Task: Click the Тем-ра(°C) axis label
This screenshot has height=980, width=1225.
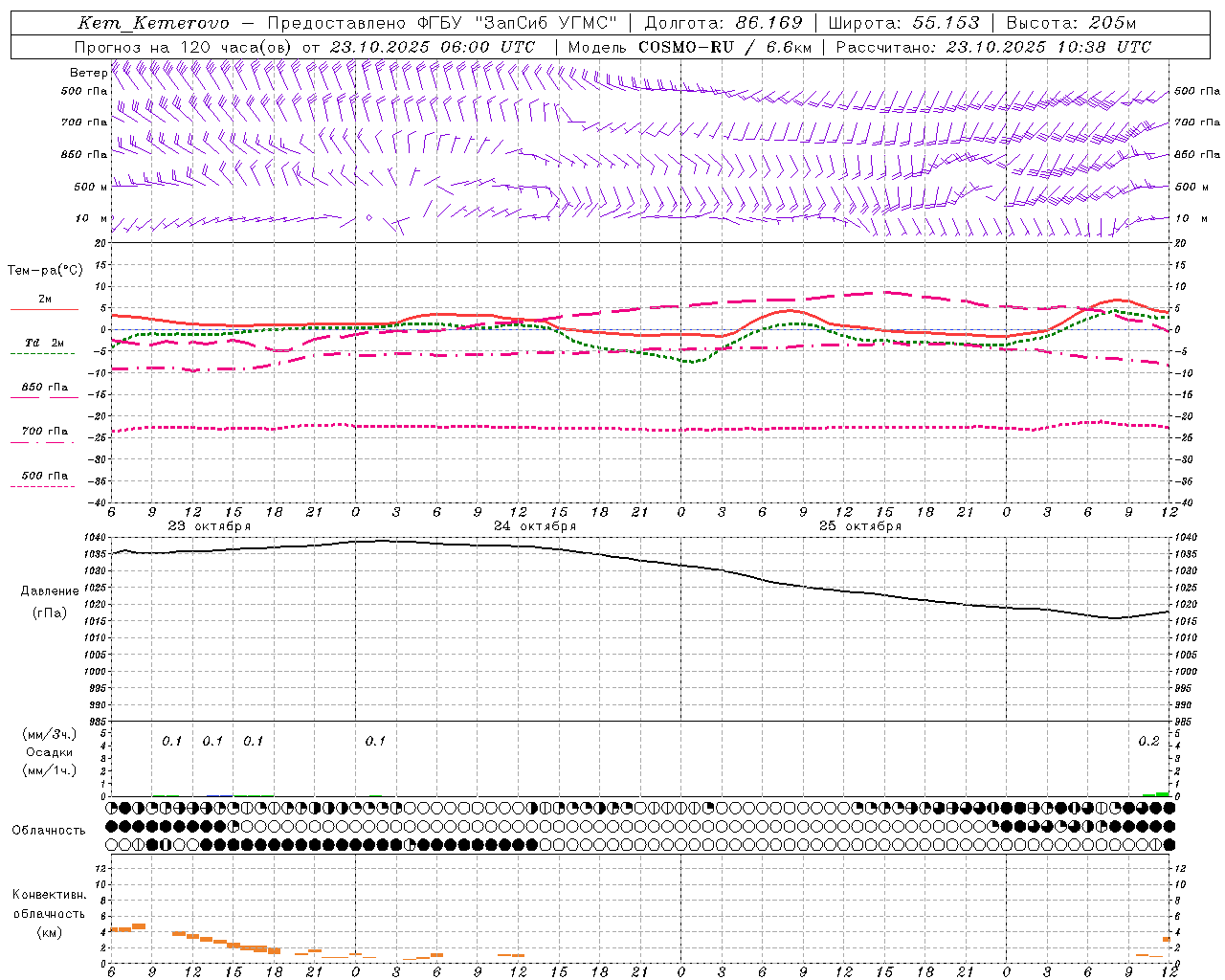Action: click(45, 271)
